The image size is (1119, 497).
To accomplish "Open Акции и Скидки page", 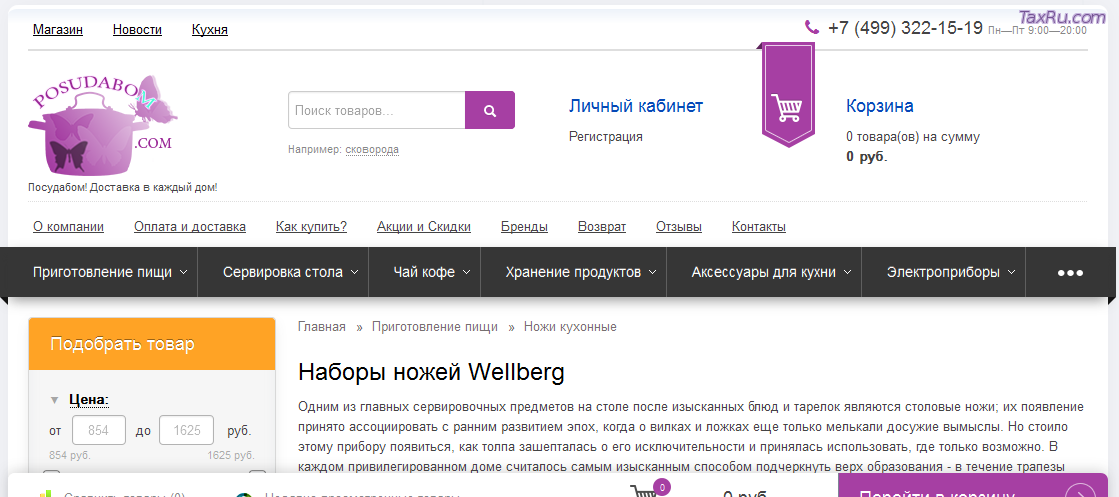I will 424,226.
